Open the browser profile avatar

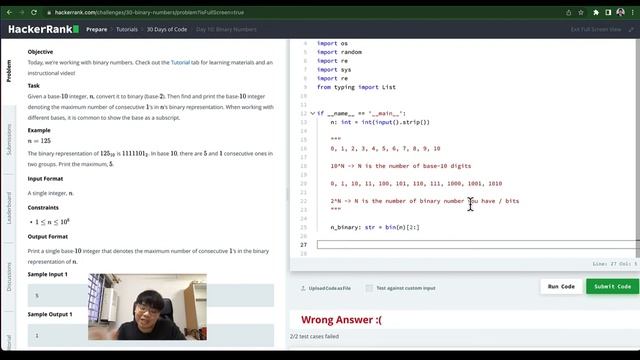620,12
